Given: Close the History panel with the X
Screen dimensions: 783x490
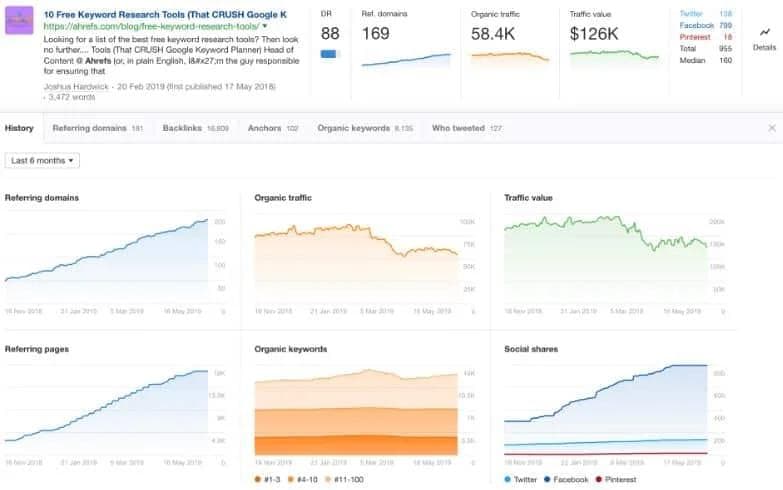Looking at the screenshot, I should click(771, 128).
